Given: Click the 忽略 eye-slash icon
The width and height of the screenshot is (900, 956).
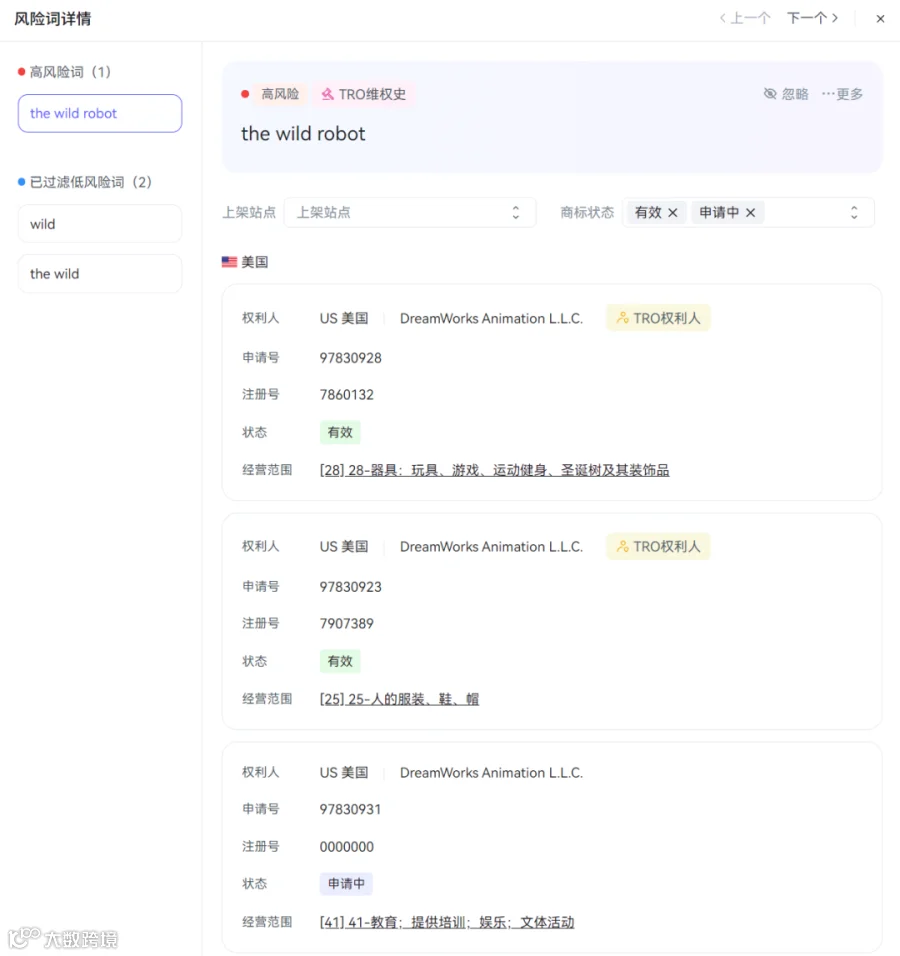Looking at the screenshot, I should tap(770, 94).
